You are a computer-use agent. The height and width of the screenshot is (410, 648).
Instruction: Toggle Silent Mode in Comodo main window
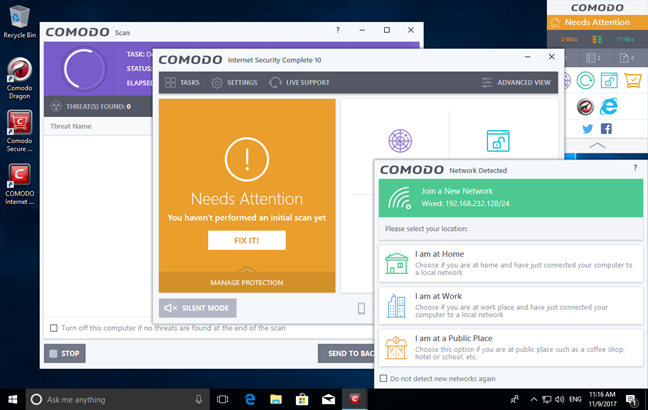pyautogui.click(x=198, y=308)
